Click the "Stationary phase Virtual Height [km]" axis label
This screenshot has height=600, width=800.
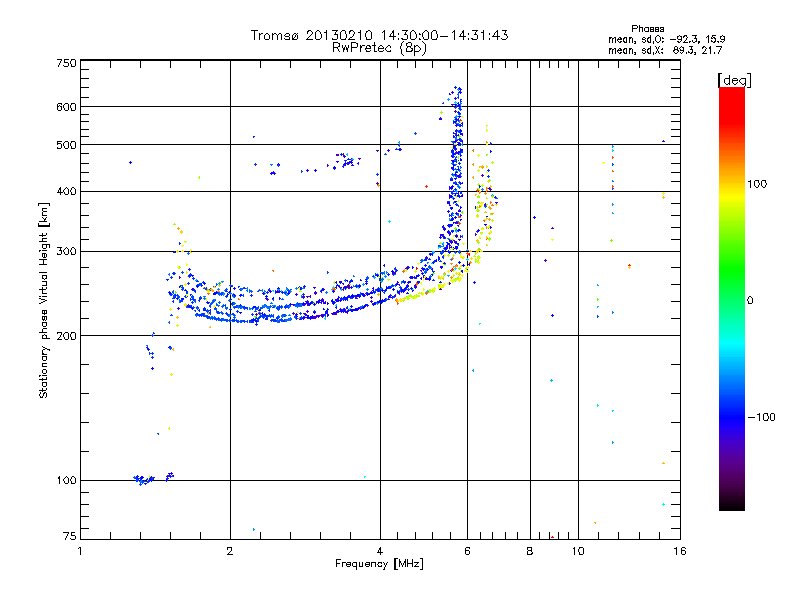pos(44,300)
